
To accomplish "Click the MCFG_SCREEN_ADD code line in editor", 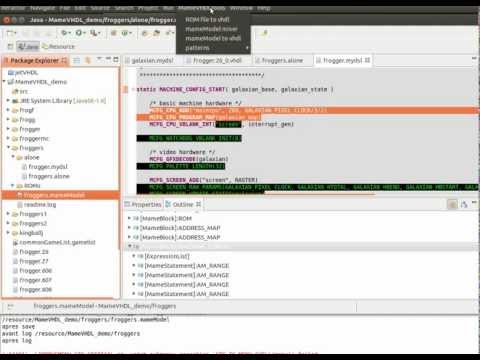I will coord(203,180).
